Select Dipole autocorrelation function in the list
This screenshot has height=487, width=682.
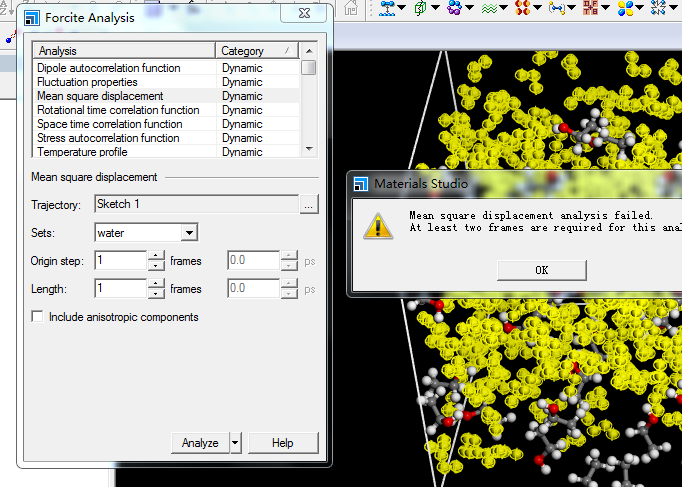pos(109,68)
